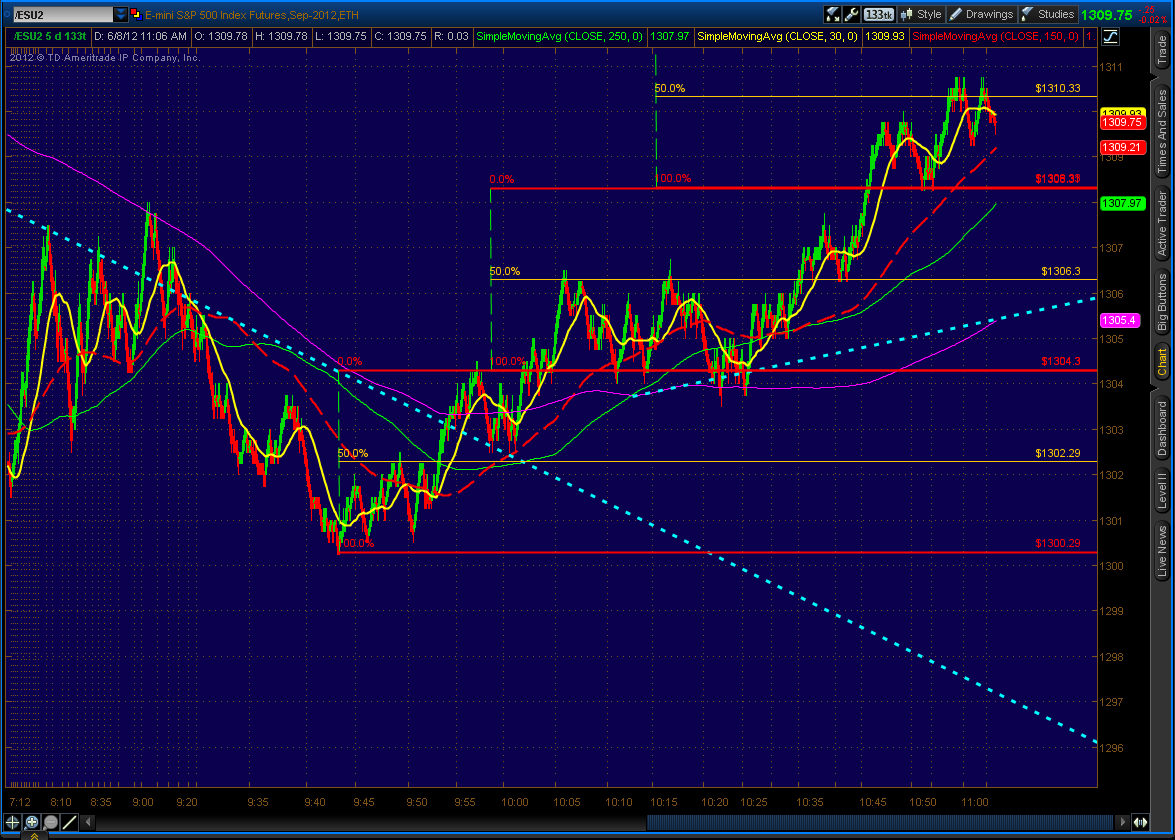Image resolution: width=1175 pixels, height=840 pixels.
Task: Click the scroll right arrow on the time scrollbar
Action: (x=1122, y=822)
